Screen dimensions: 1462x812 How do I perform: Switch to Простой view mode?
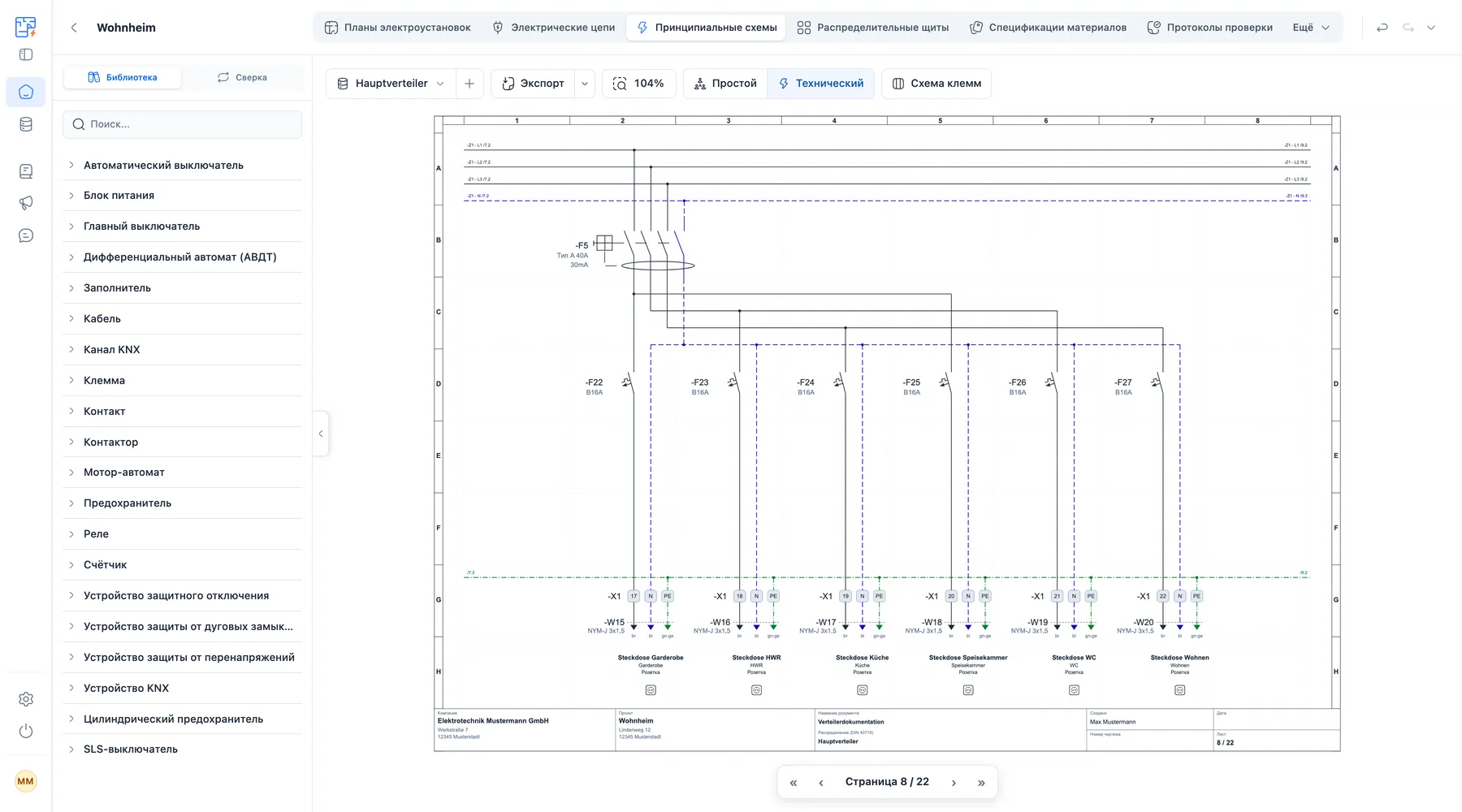(725, 84)
